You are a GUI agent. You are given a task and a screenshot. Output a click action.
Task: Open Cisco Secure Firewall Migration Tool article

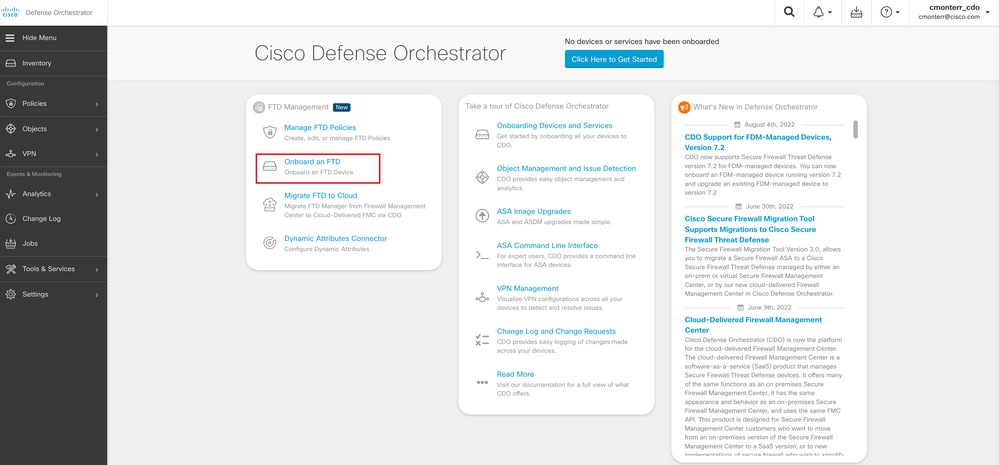point(750,229)
